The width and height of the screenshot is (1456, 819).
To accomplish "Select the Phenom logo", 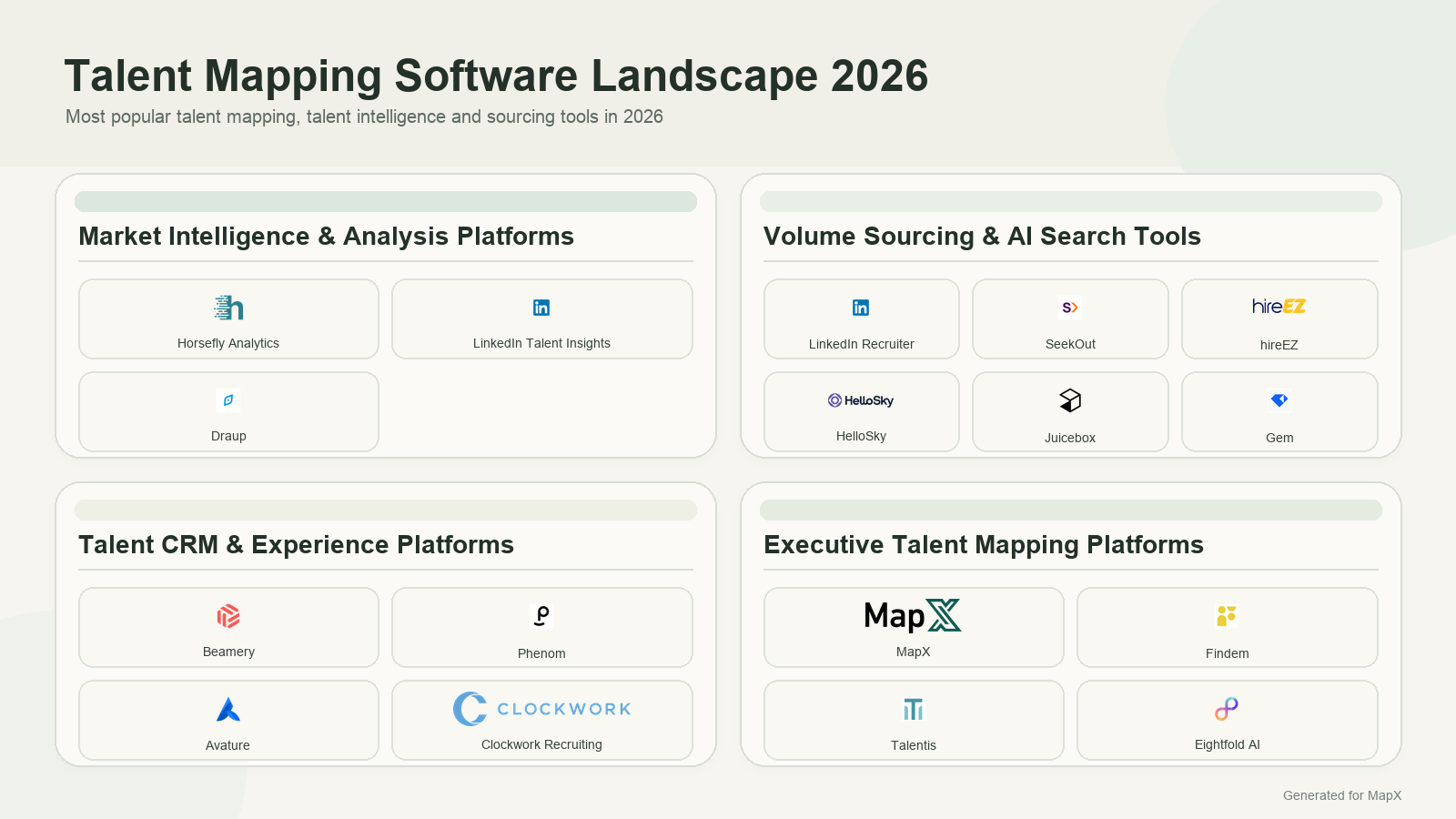I will (x=541, y=616).
